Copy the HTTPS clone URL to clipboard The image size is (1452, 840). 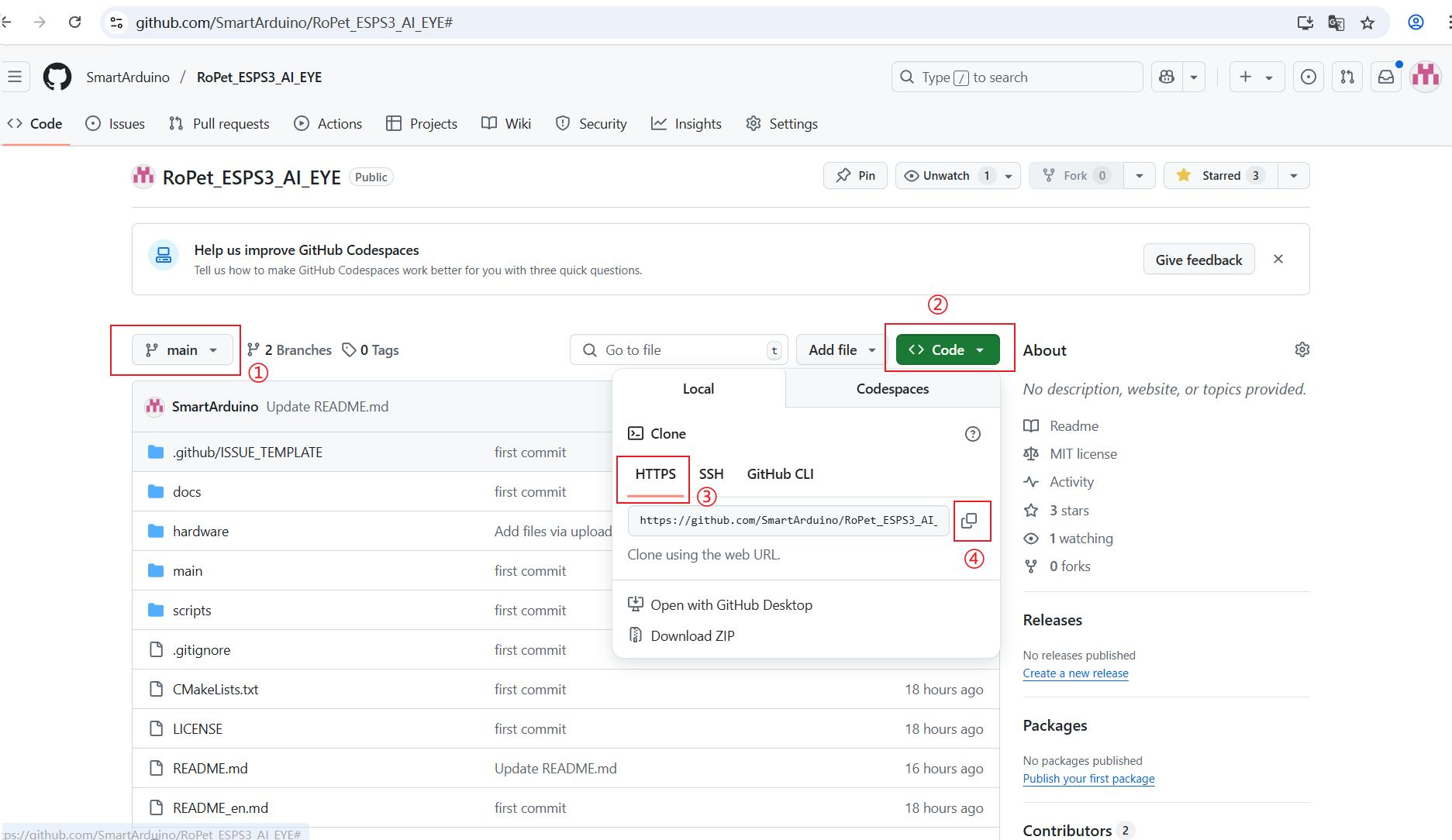(x=969, y=521)
